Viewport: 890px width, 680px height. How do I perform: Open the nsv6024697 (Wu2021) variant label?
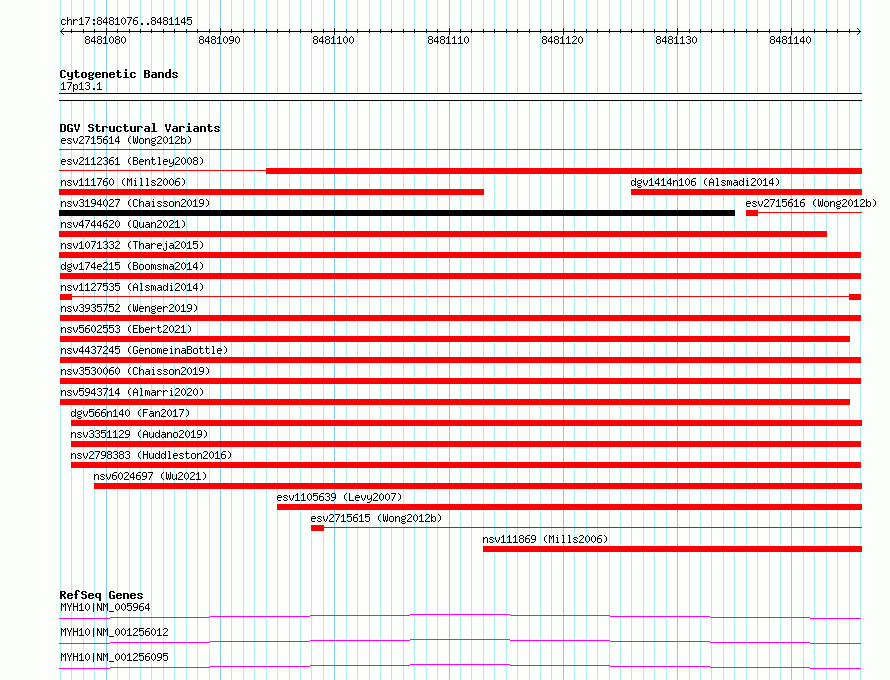(x=150, y=476)
